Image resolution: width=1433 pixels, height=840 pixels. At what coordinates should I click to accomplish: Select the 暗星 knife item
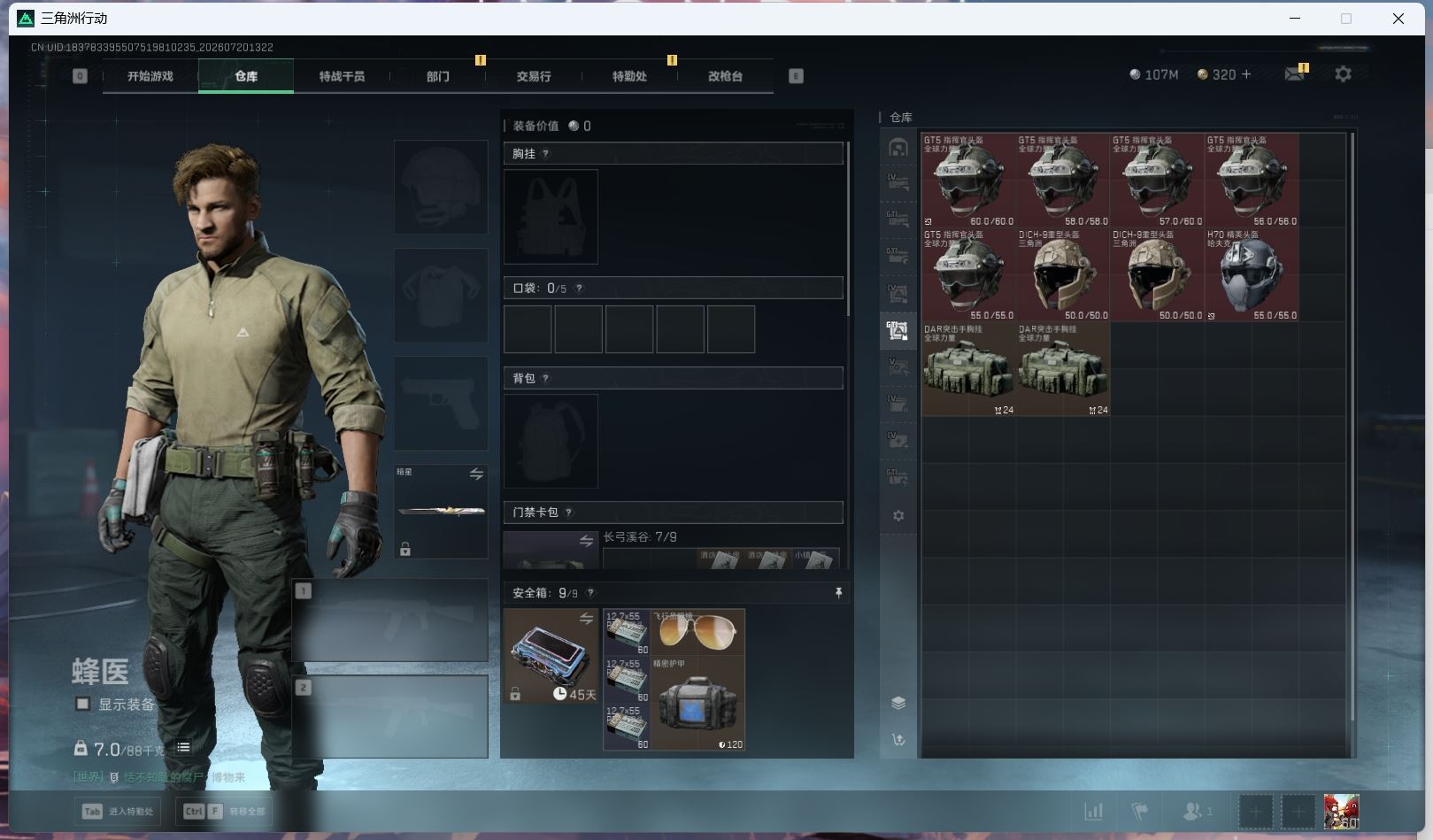click(441, 511)
